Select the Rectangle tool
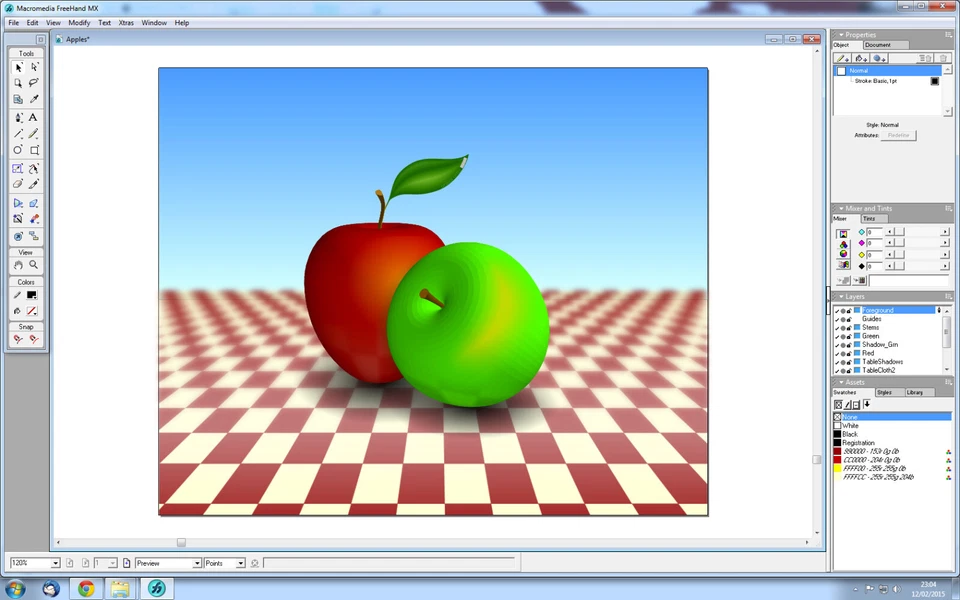960x600 pixels. [33, 149]
